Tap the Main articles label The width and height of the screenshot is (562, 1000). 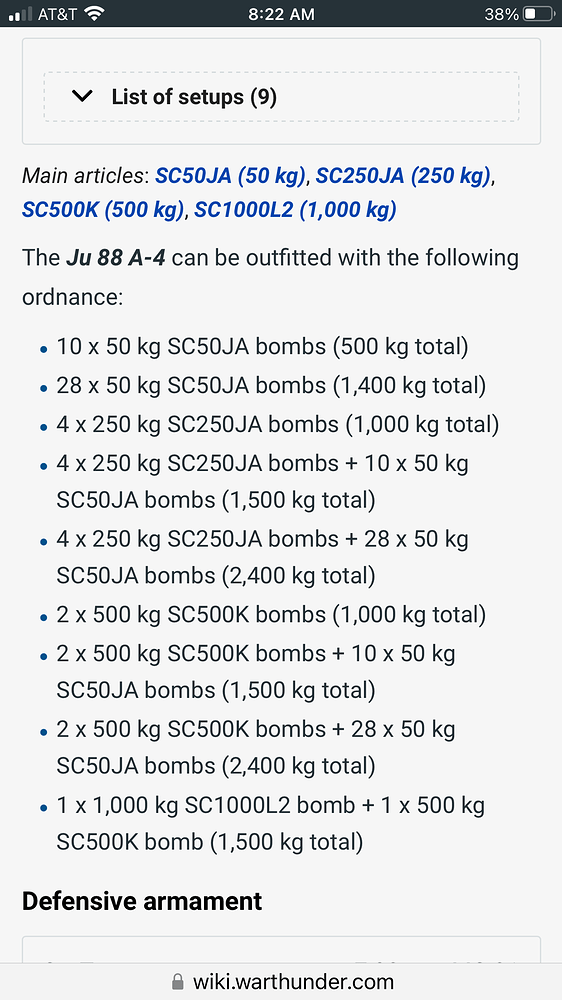point(85,175)
